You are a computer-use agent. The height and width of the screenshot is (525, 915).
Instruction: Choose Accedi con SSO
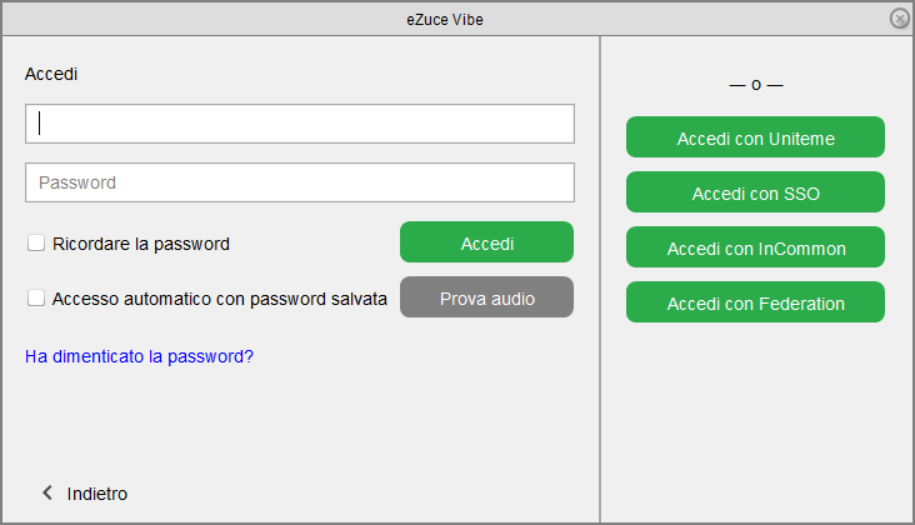point(755,192)
